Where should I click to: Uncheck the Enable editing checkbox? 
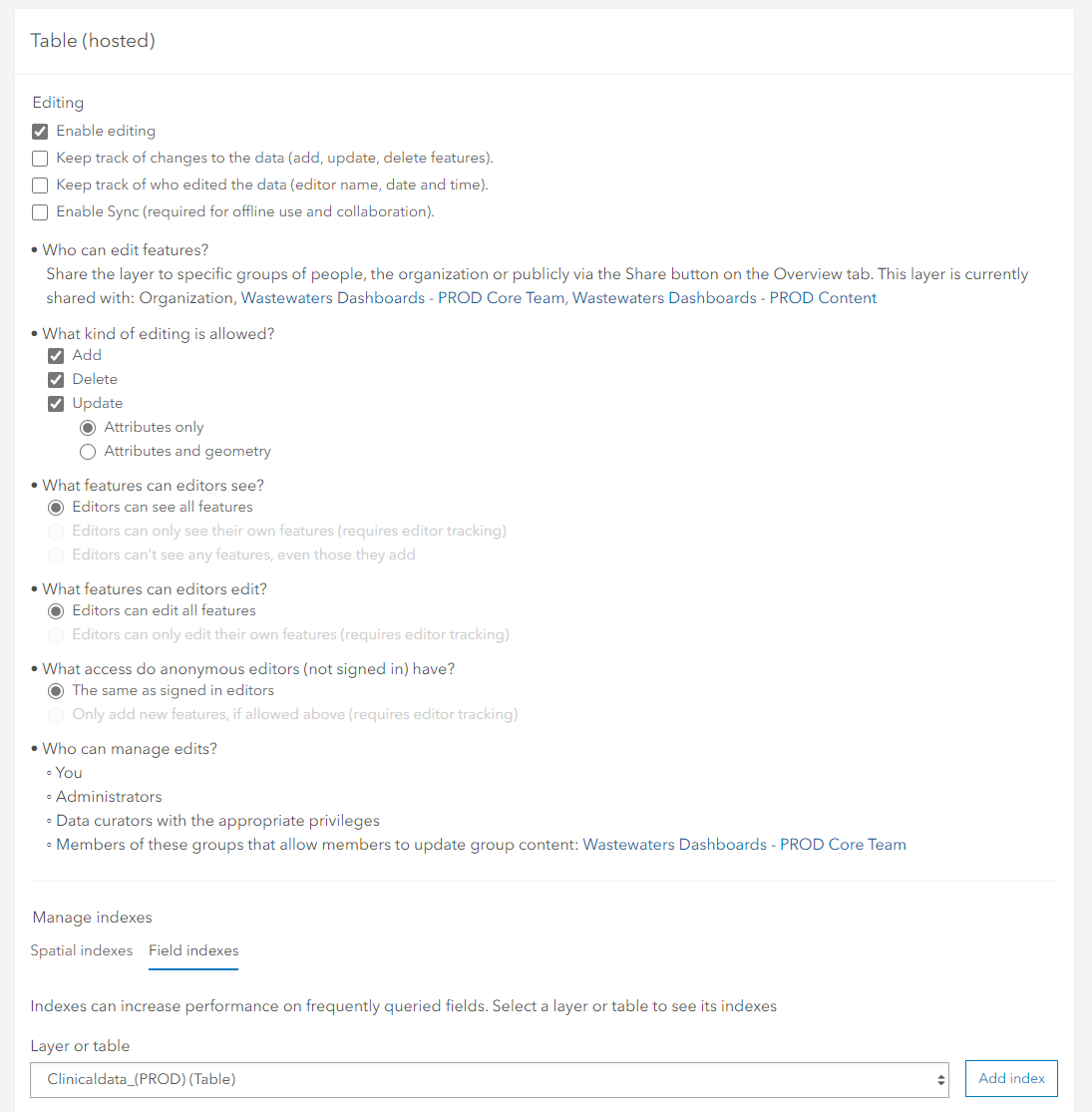coord(40,132)
